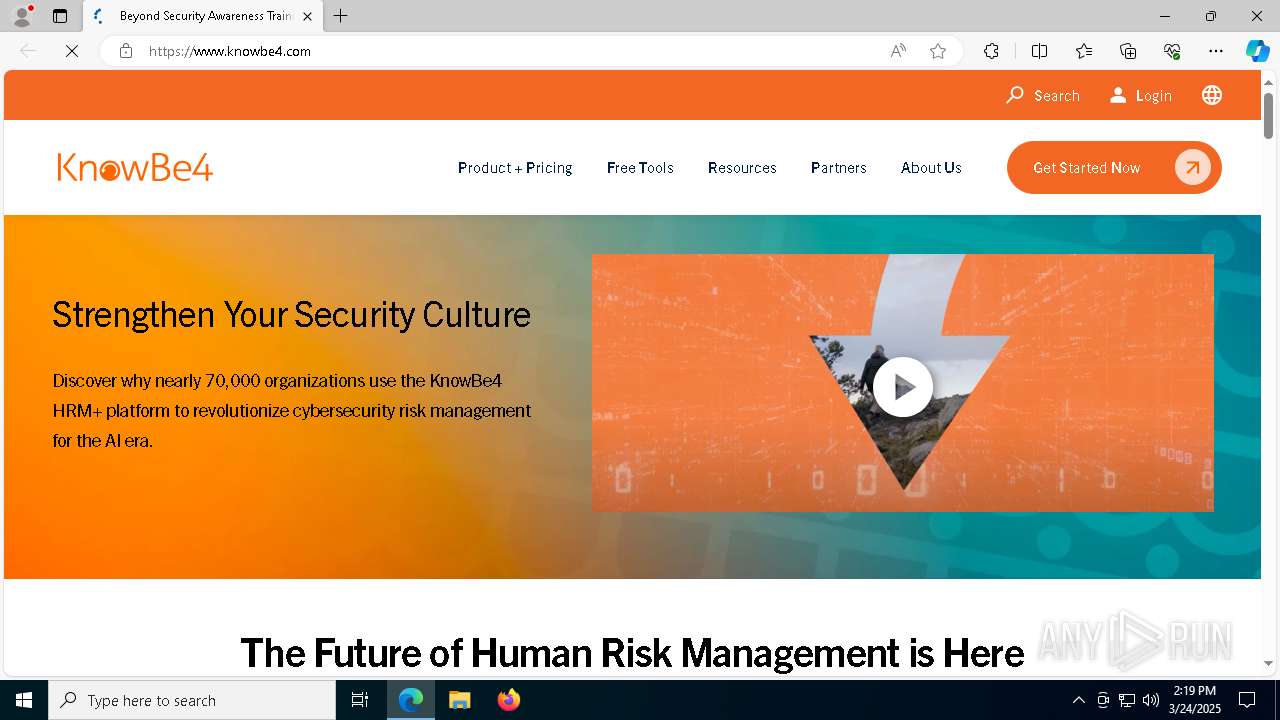The image size is (1280, 720).
Task: Add this page to favorites
Action: 938,51
